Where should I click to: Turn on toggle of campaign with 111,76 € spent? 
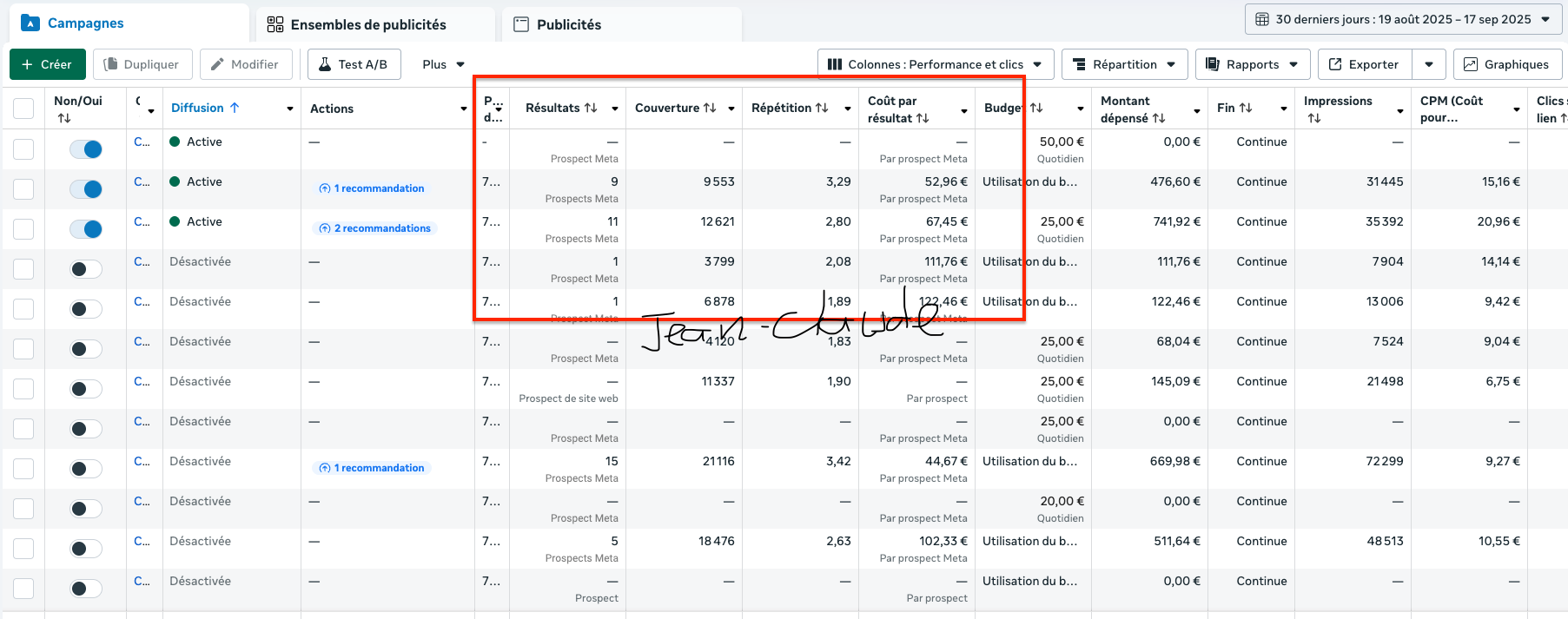coord(86,269)
